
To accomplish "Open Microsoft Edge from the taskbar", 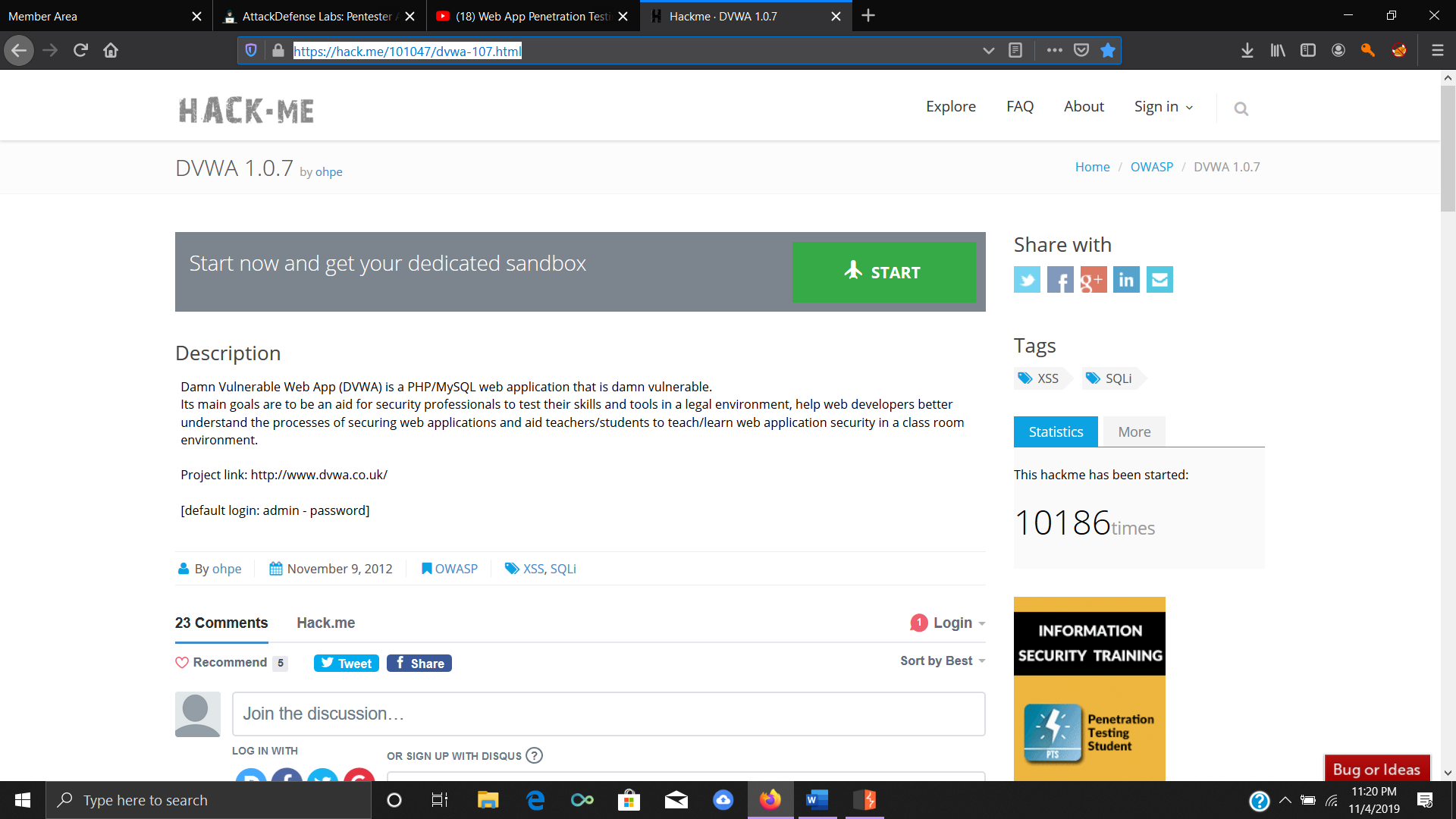I will 535,800.
